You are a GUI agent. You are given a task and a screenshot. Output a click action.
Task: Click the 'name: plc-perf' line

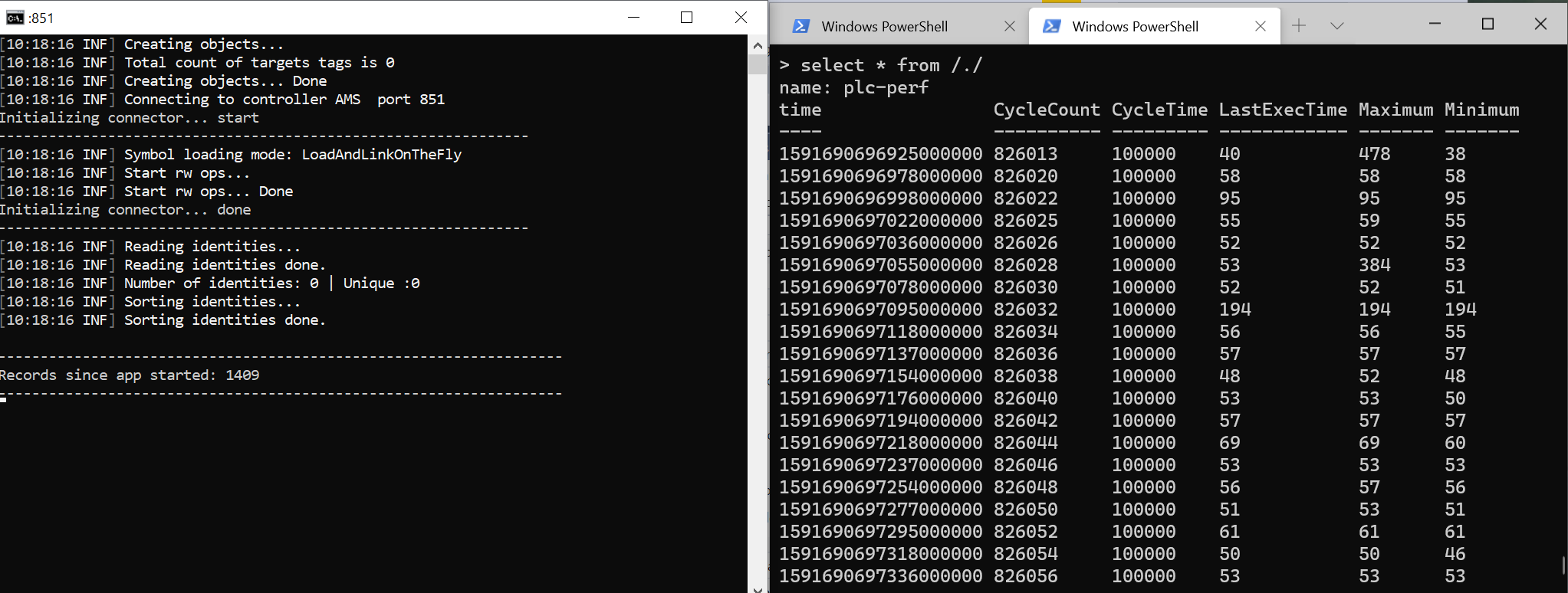tap(854, 87)
